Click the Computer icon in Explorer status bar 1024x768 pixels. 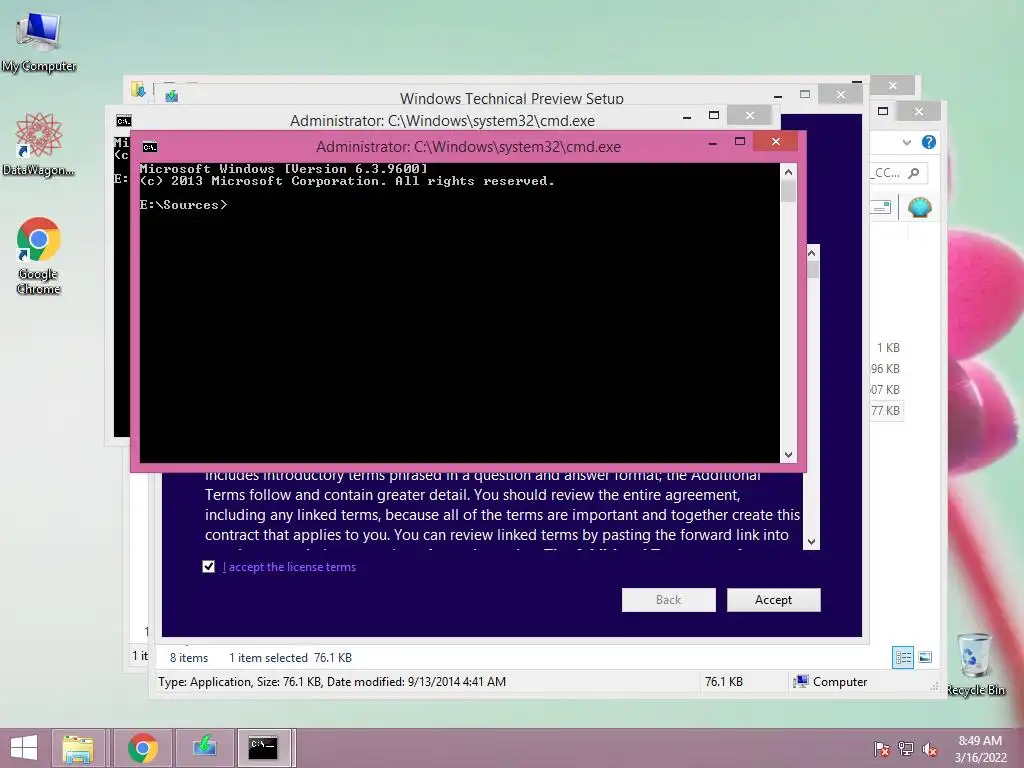800,681
